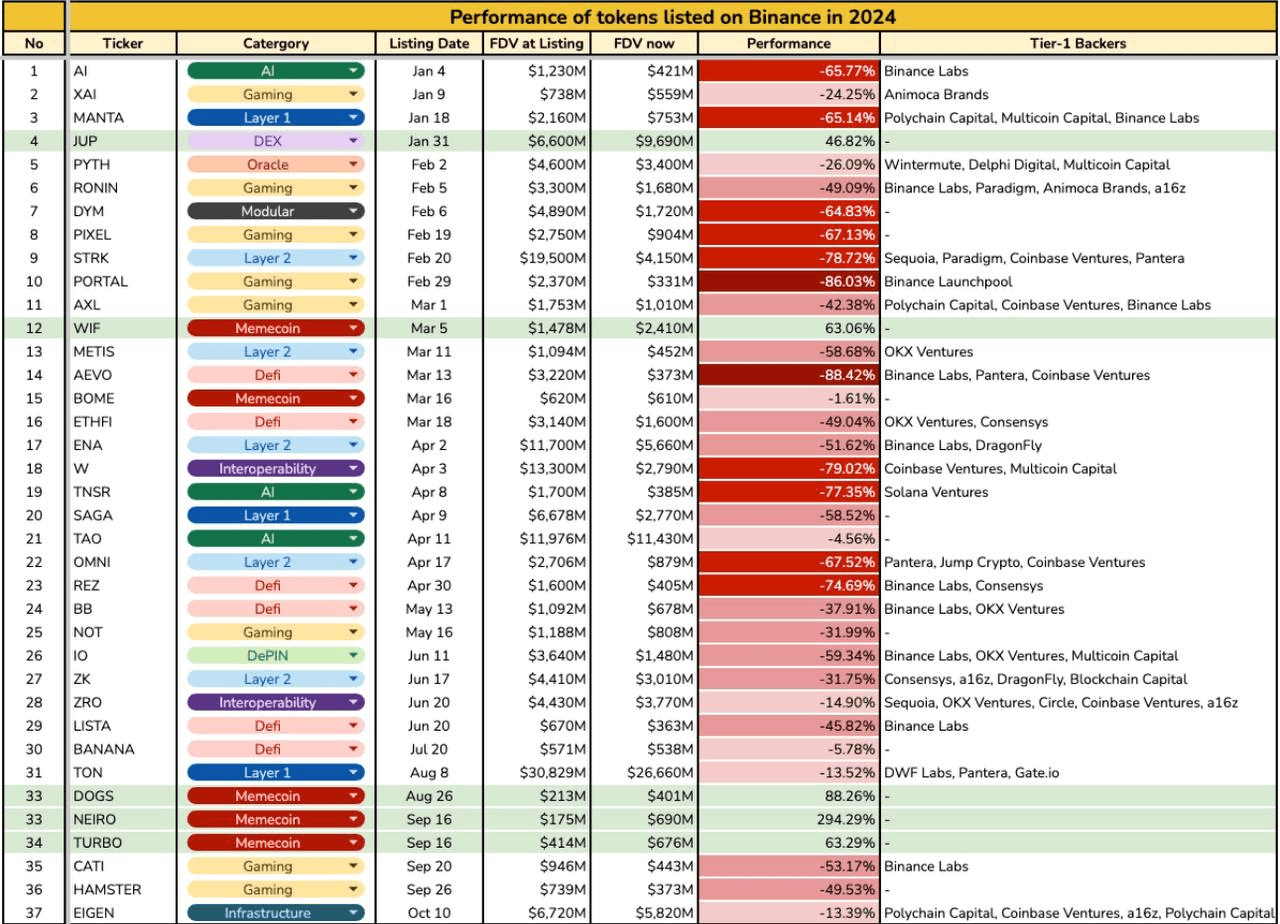Select the Oct 10 listing date cell
This screenshot has height=924, width=1280.
click(x=430, y=912)
